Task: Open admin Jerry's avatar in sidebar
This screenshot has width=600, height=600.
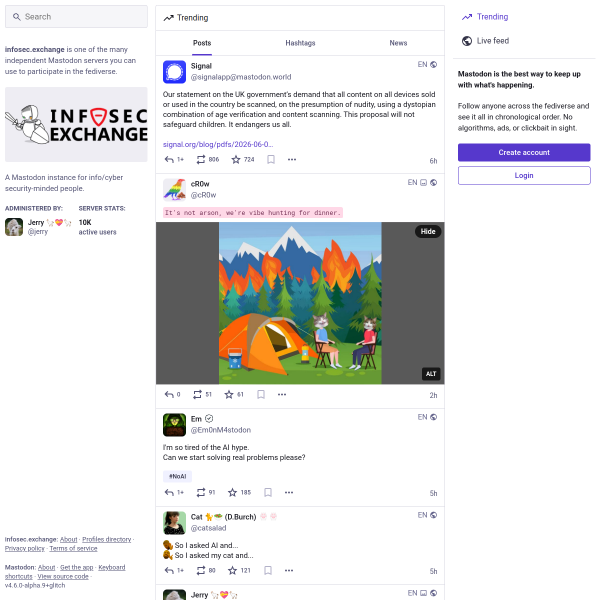Action: (14, 227)
